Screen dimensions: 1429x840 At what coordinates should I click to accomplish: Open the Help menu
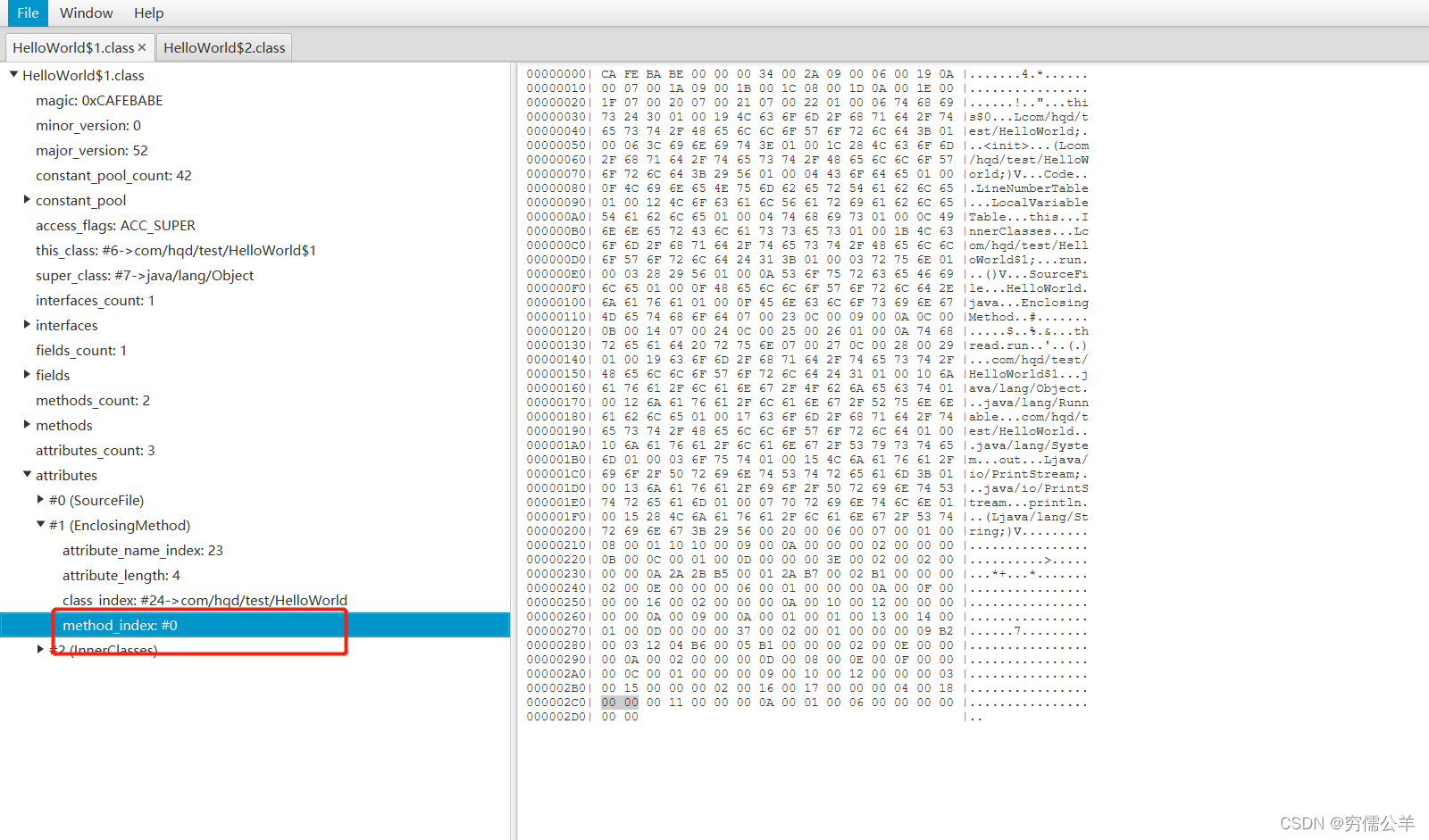tap(149, 13)
